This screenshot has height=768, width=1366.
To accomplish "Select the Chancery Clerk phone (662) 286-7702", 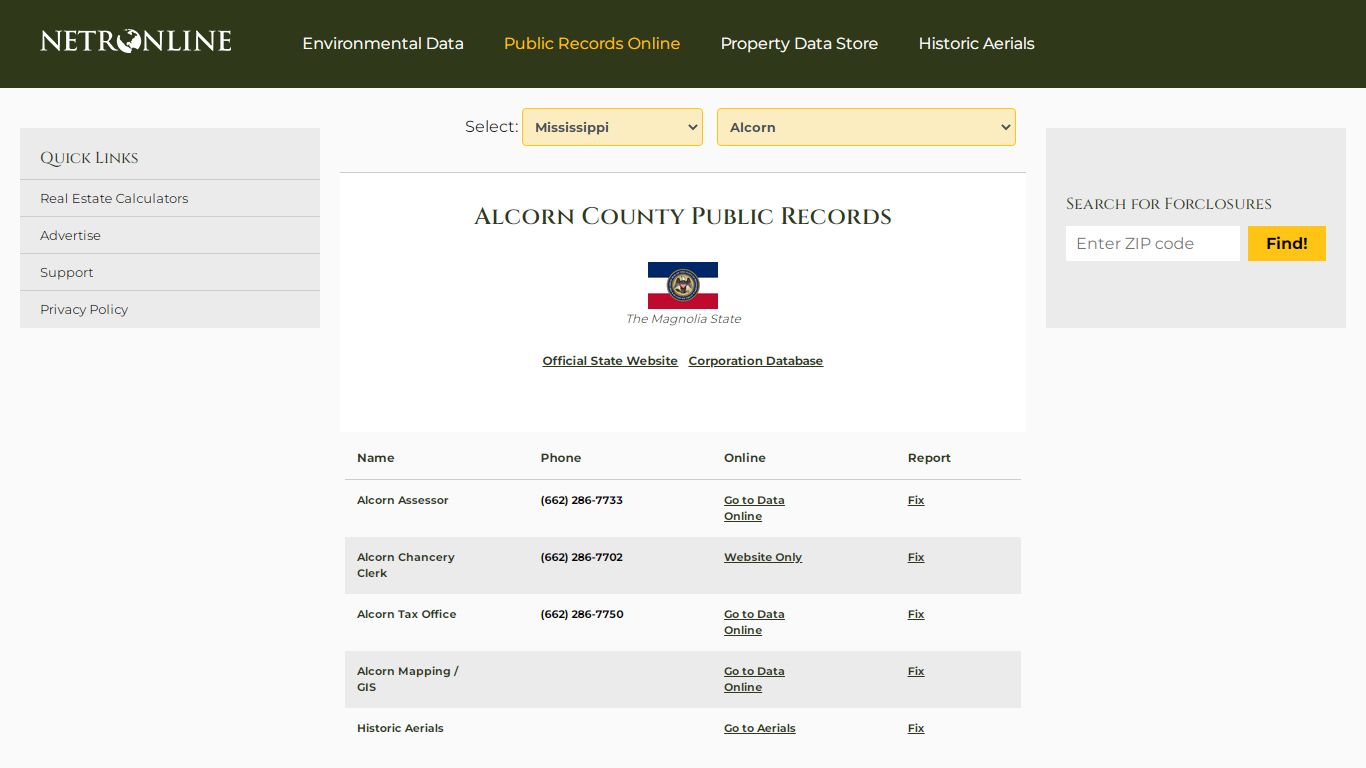I will click(582, 557).
